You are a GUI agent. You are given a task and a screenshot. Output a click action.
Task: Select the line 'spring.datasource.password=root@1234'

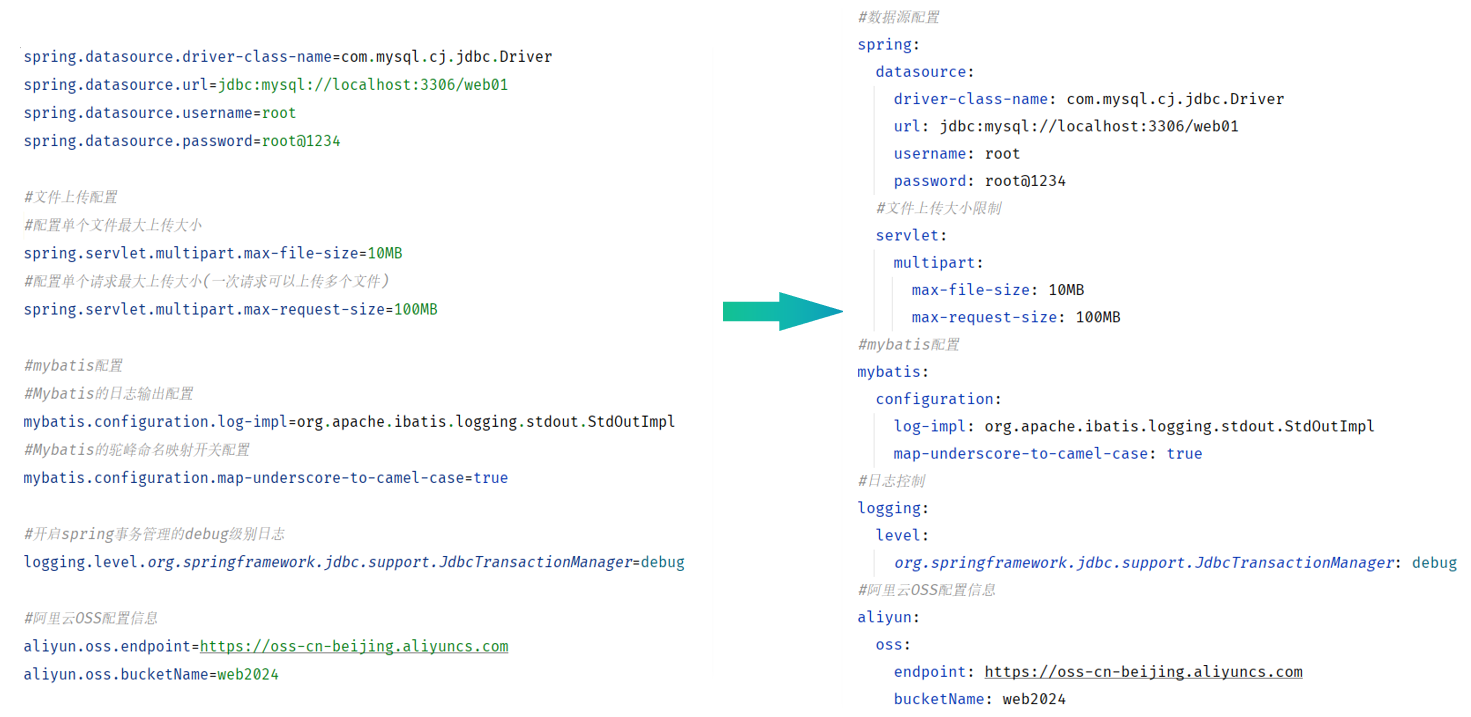coord(182,141)
